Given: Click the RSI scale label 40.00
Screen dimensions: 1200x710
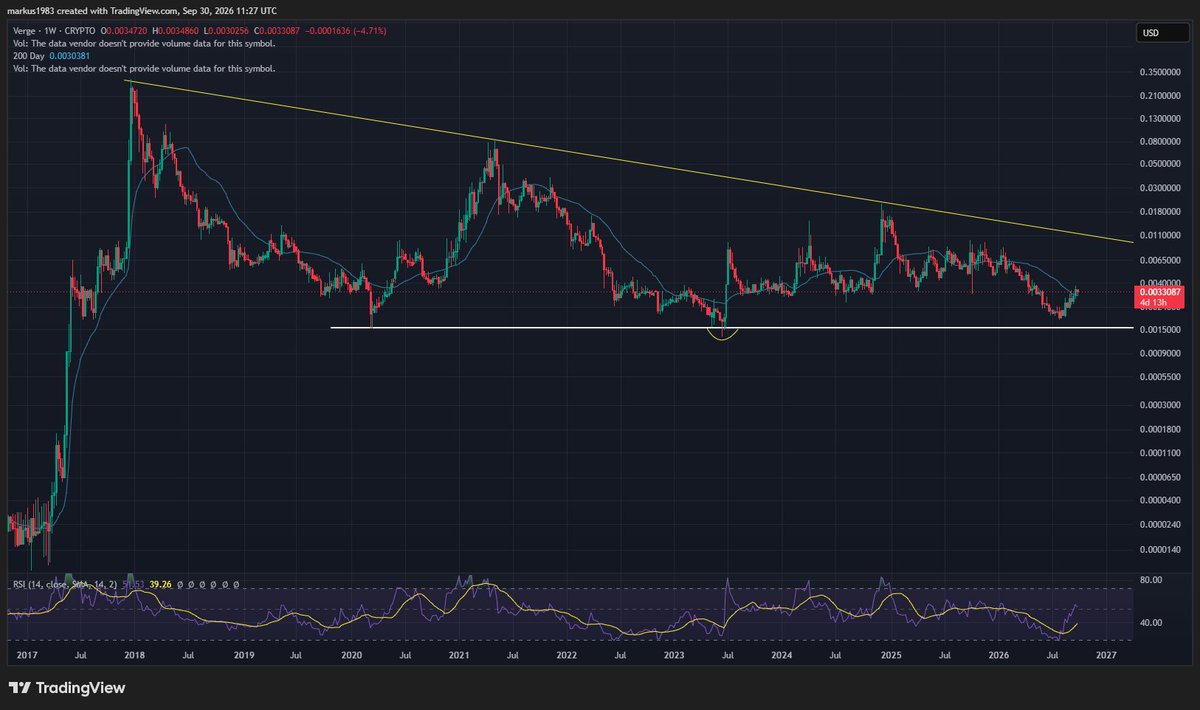Looking at the screenshot, I should (x=1151, y=623).
